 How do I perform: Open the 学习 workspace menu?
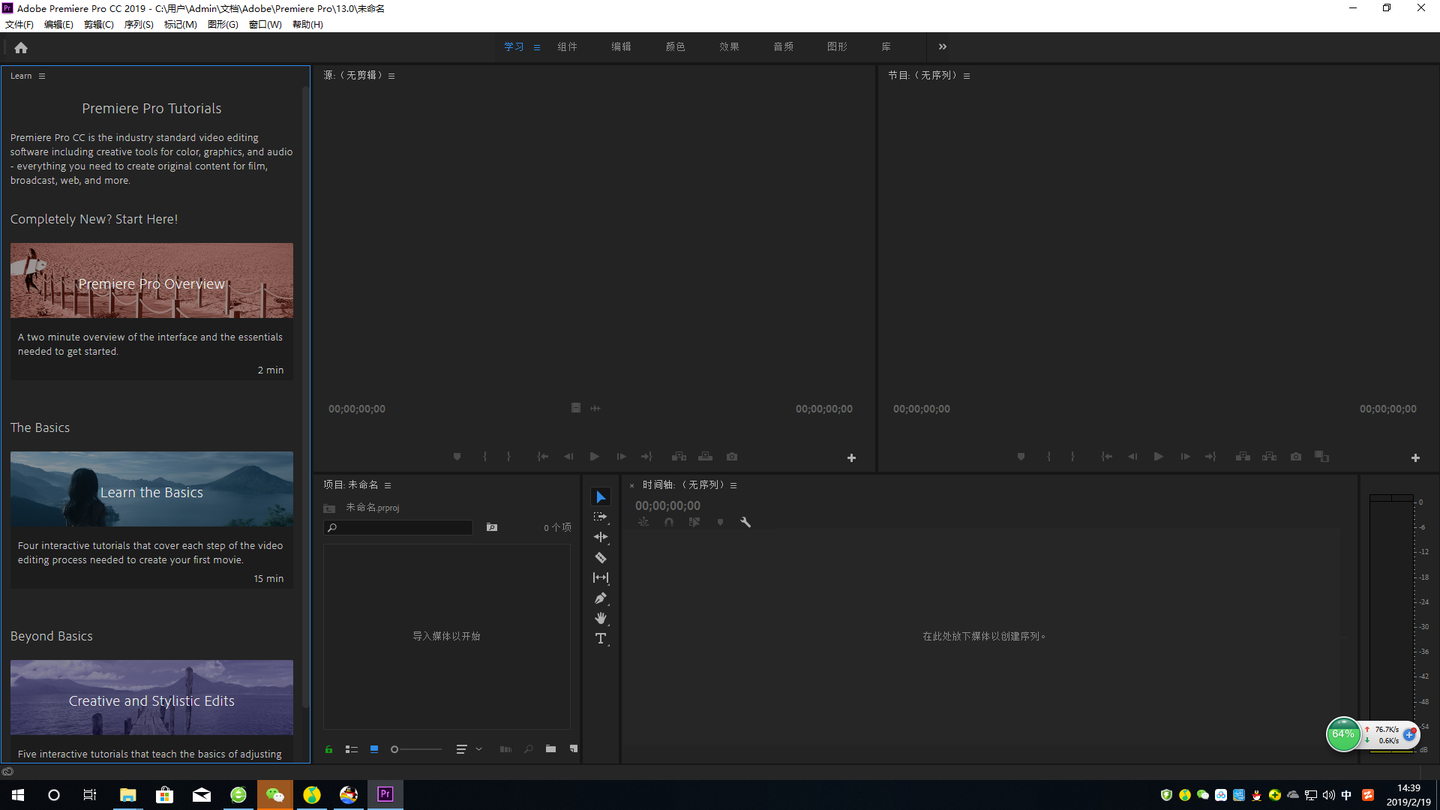(x=537, y=47)
